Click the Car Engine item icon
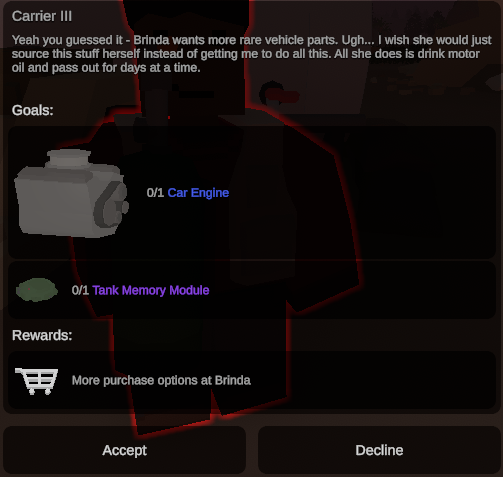 coord(71,193)
